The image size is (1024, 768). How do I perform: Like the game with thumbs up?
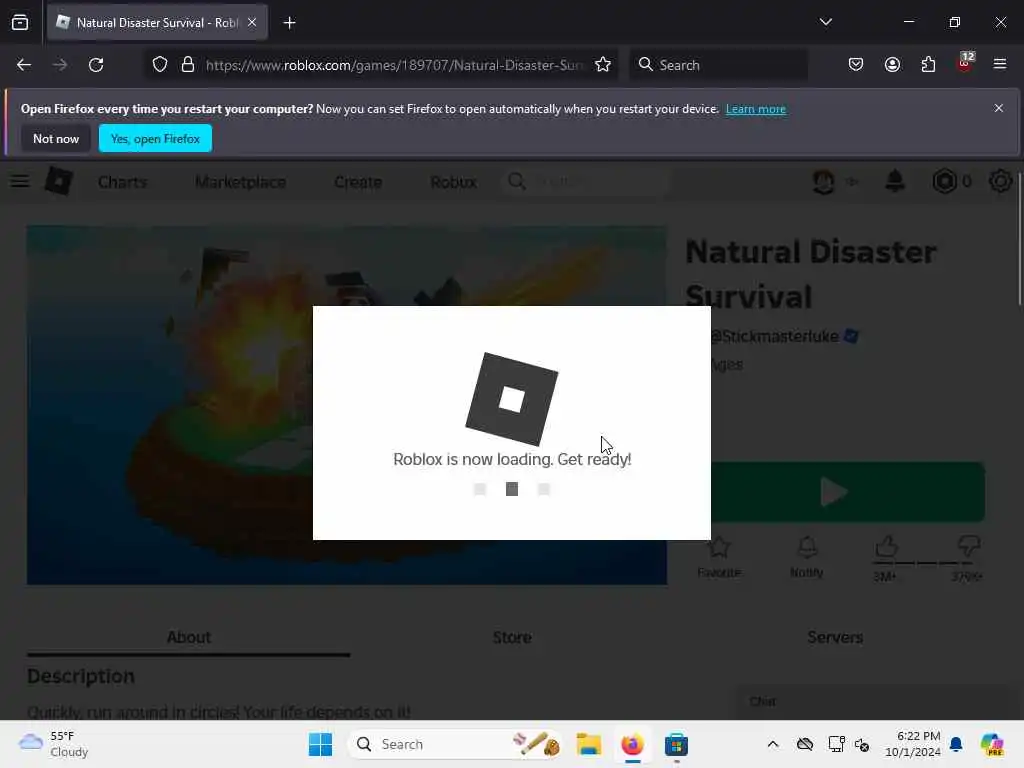coord(886,547)
